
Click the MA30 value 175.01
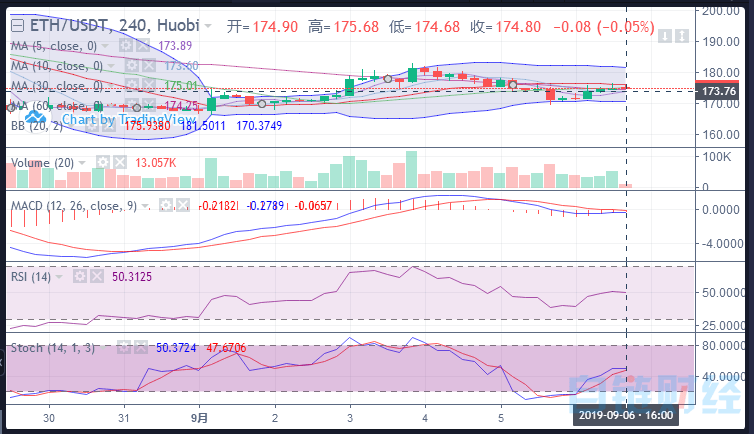tap(181, 86)
